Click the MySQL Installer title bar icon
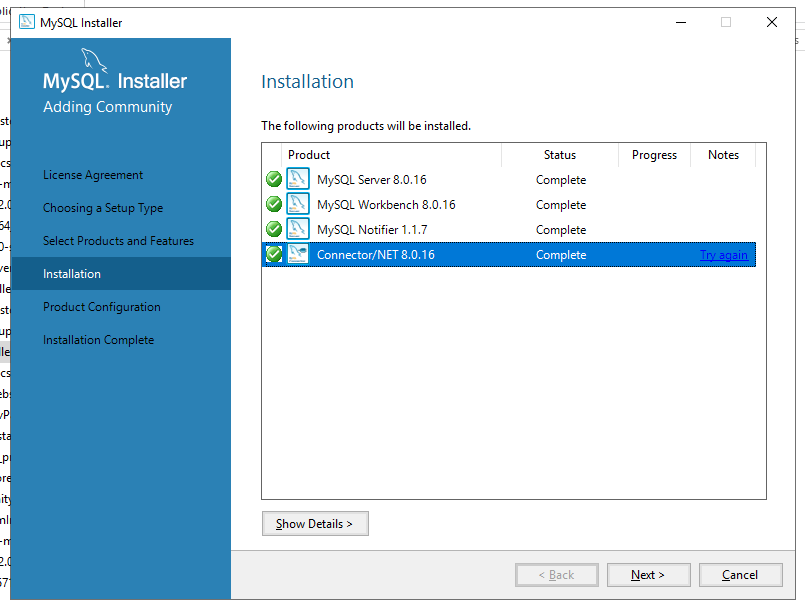 tap(27, 22)
